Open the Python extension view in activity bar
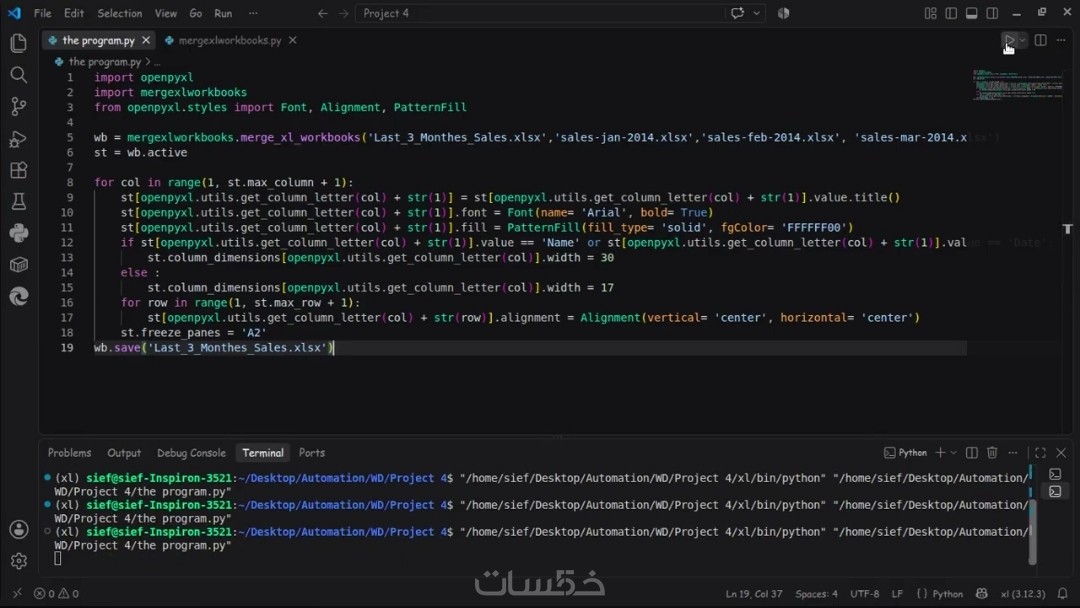1080x608 pixels. [19, 233]
